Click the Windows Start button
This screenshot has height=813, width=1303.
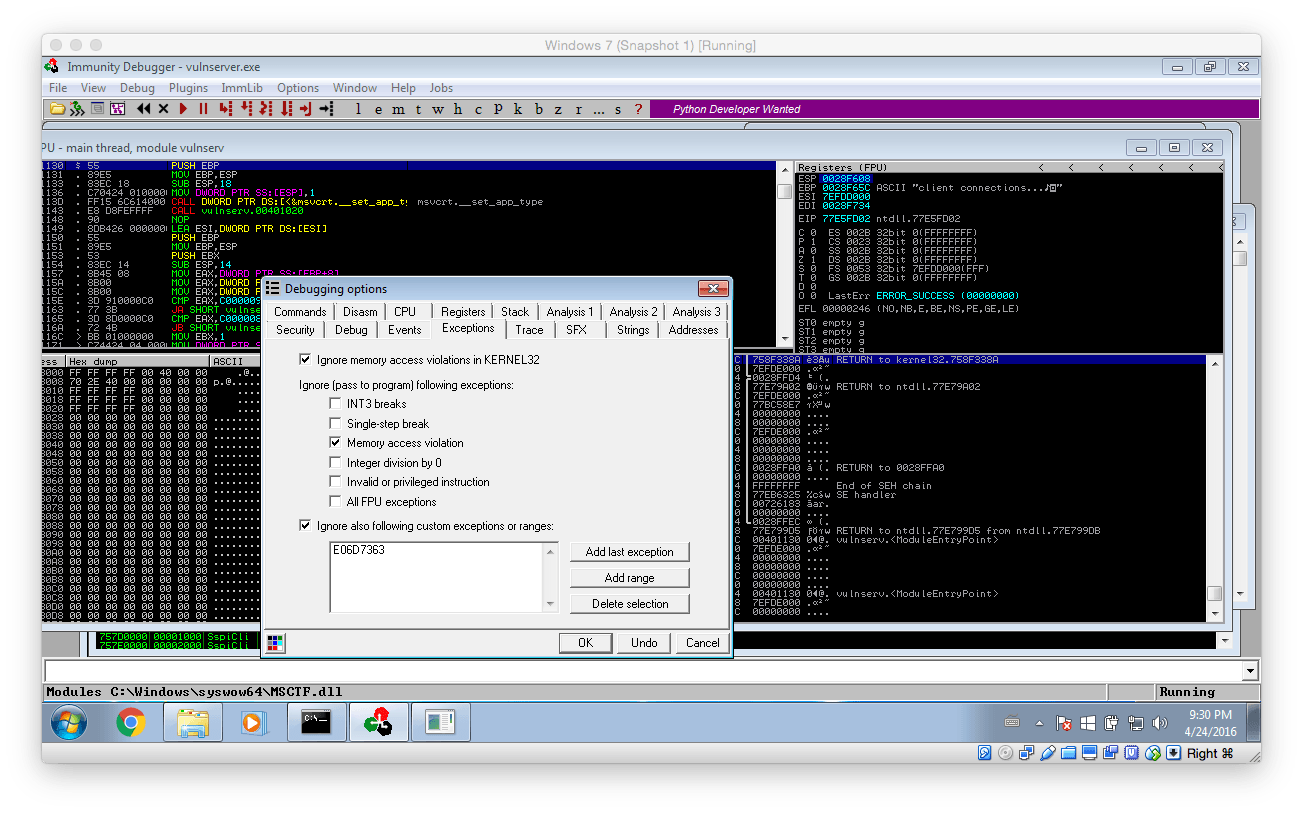(69, 722)
